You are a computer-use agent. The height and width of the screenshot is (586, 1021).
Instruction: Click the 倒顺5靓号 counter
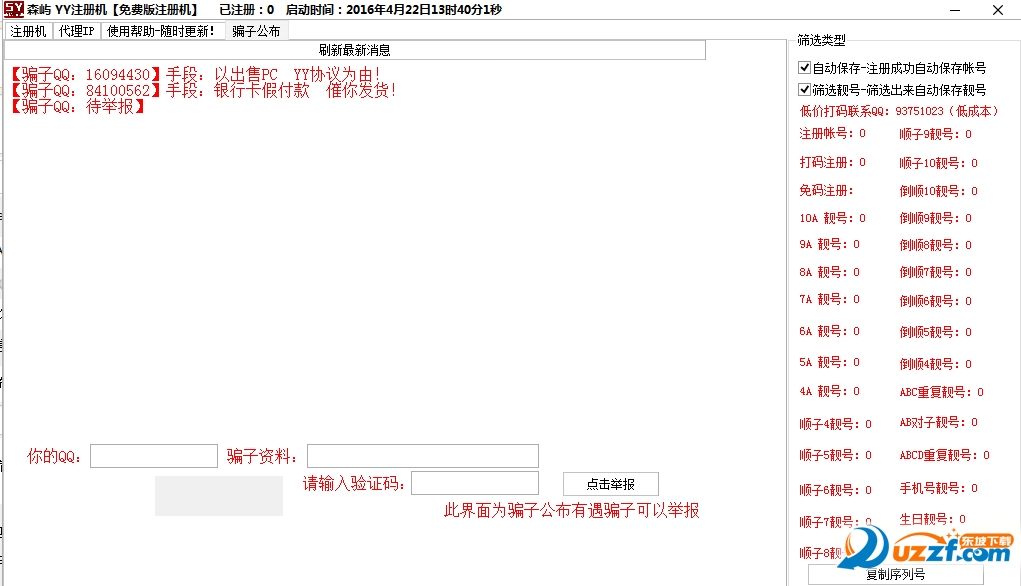(935, 332)
